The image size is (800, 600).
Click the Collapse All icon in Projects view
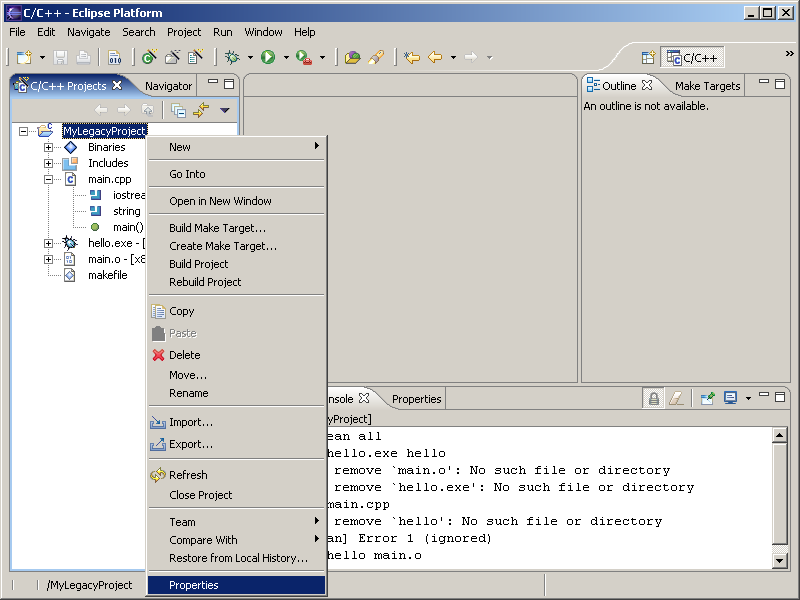click(178, 110)
